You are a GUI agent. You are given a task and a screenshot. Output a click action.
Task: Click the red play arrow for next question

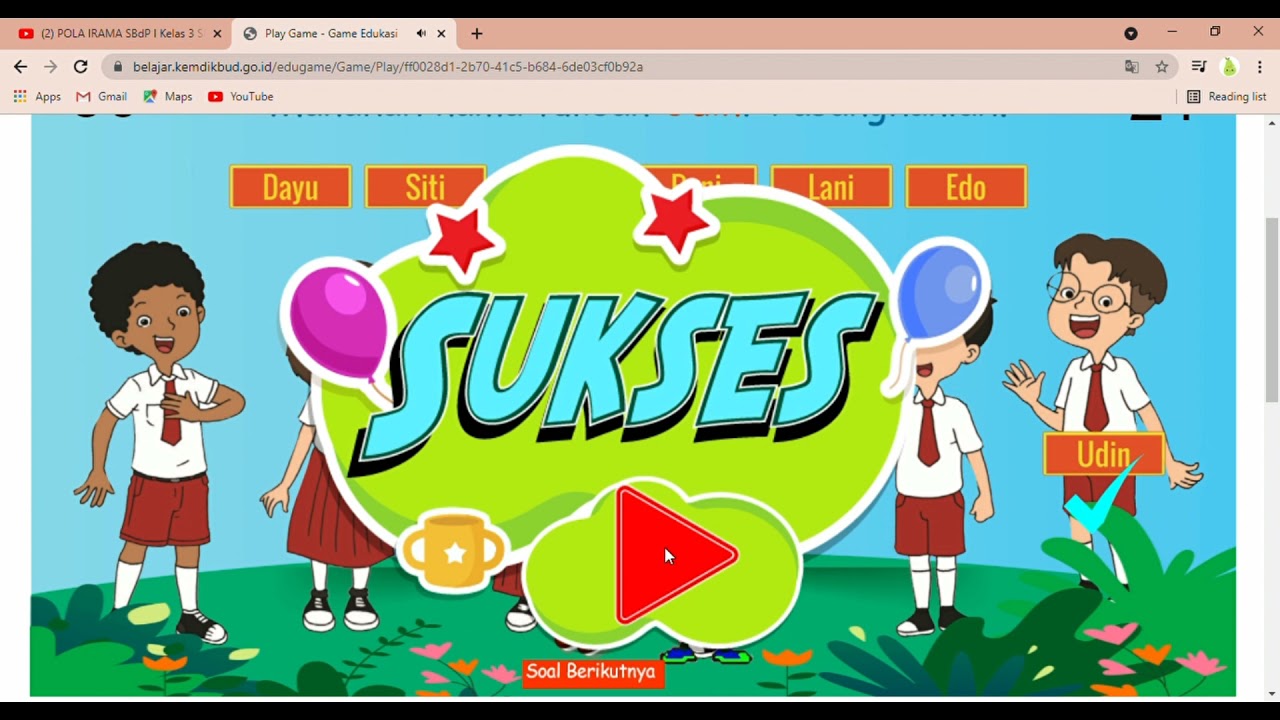click(x=676, y=556)
